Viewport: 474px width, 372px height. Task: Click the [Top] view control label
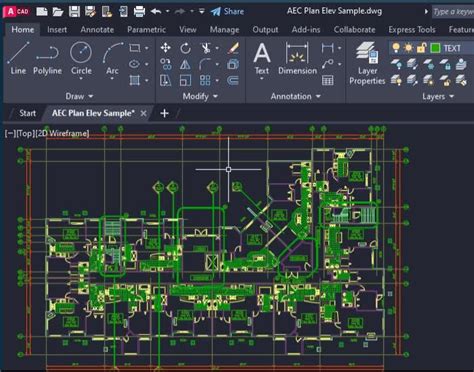[x=25, y=134]
